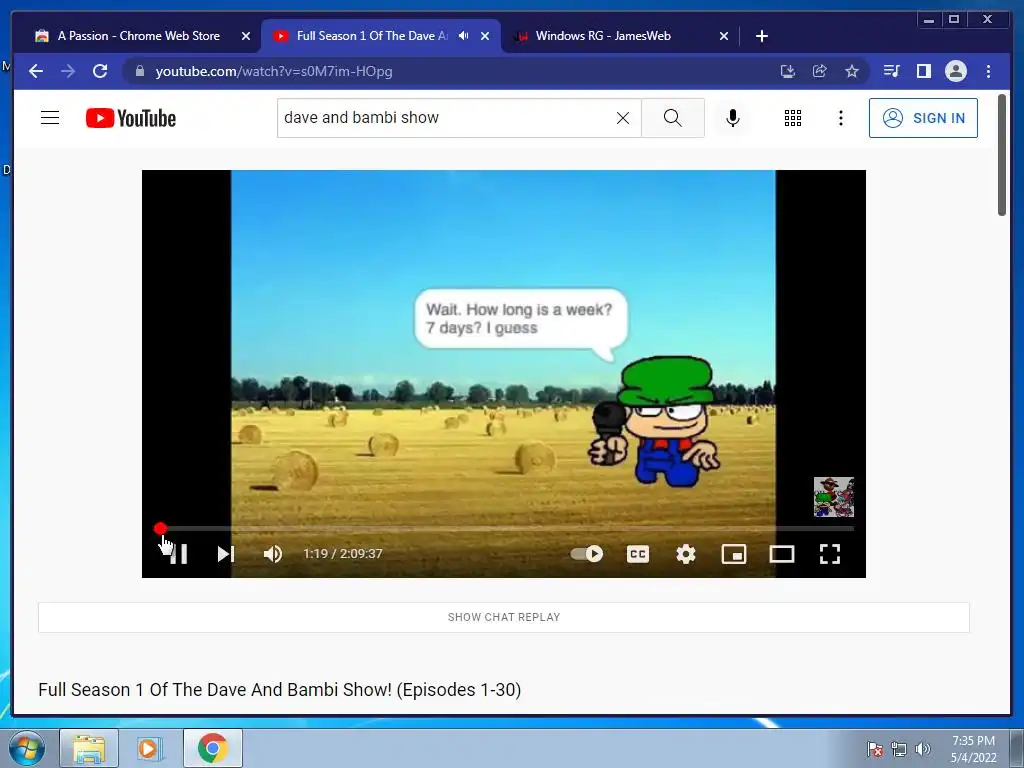Open the YouTube hamburger guide menu
Screen dimensions: 1024x768
point(50,118)
